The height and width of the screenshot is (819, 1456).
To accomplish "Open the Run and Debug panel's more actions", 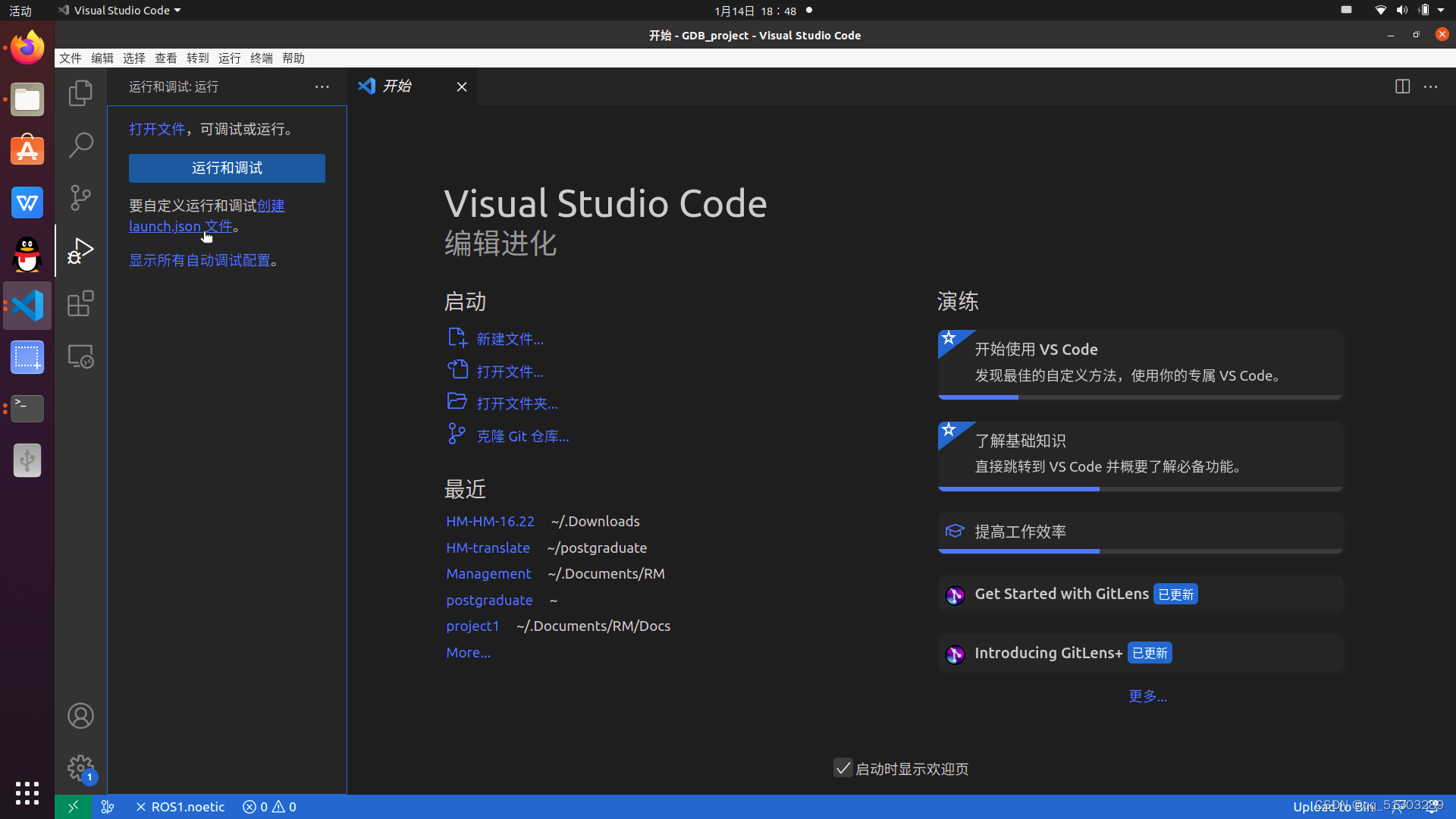I will (x=322, y=87).
